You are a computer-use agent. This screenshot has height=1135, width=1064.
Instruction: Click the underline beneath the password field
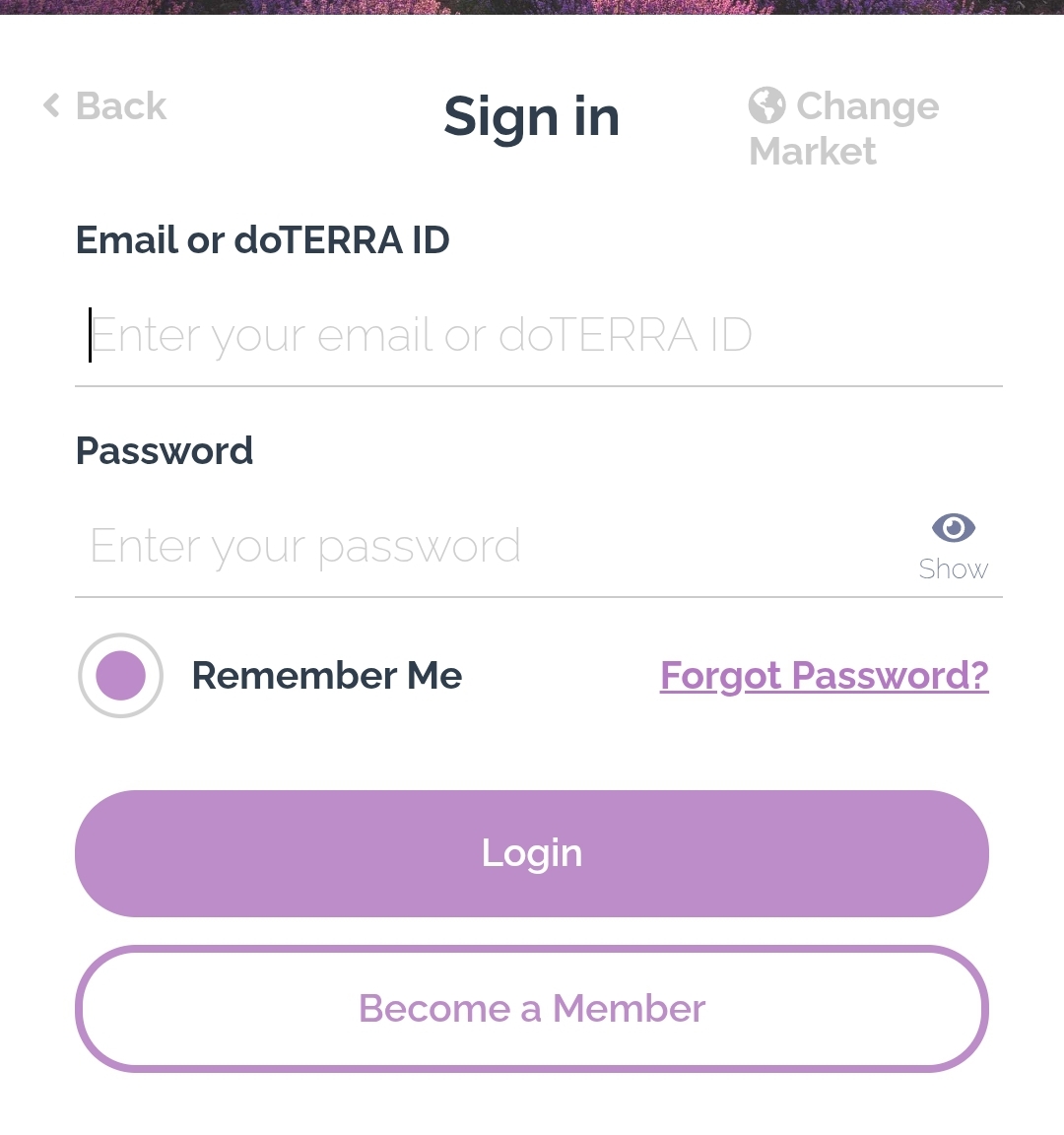point(538,597)
